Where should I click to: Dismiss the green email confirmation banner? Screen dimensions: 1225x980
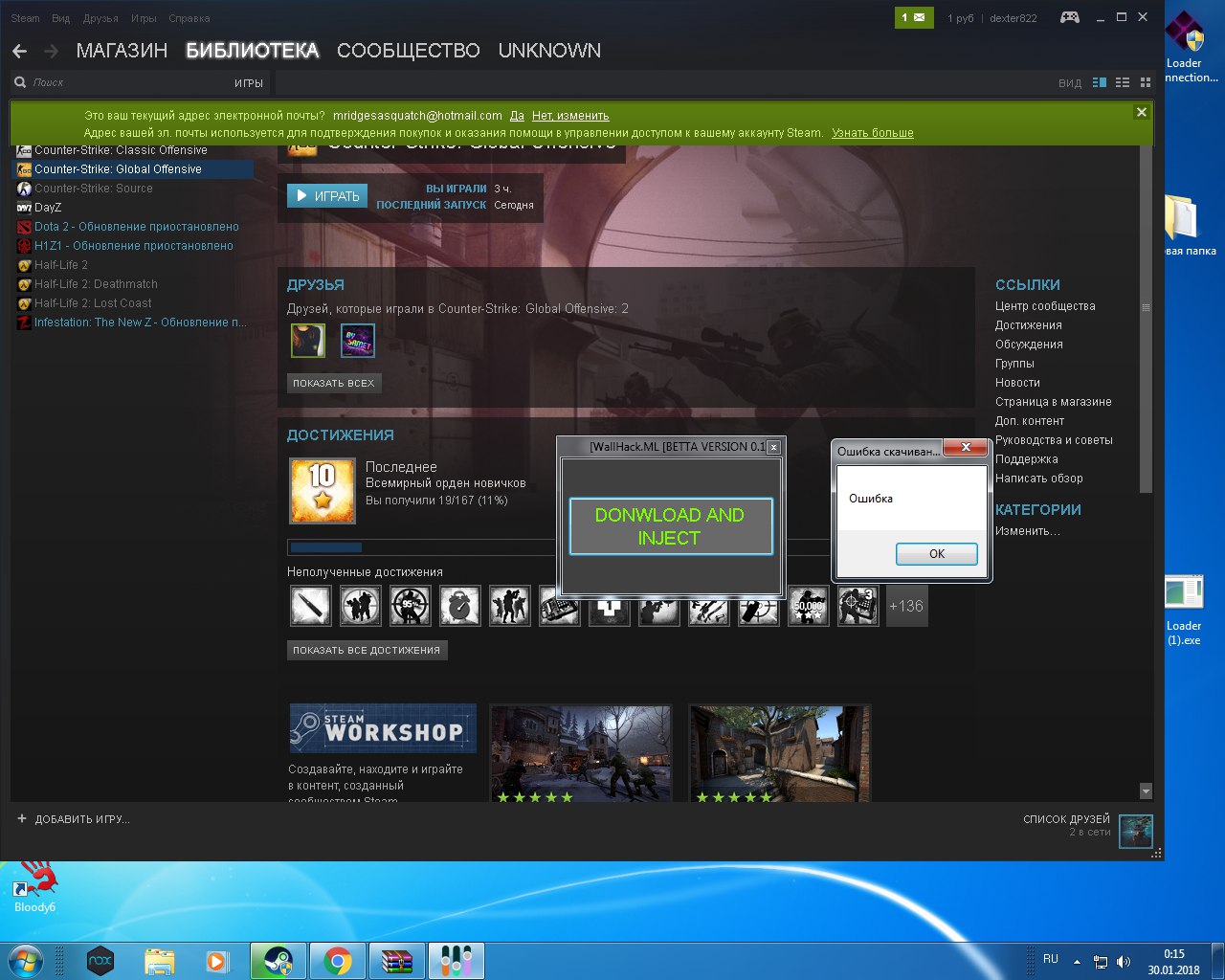(1141, 112)
